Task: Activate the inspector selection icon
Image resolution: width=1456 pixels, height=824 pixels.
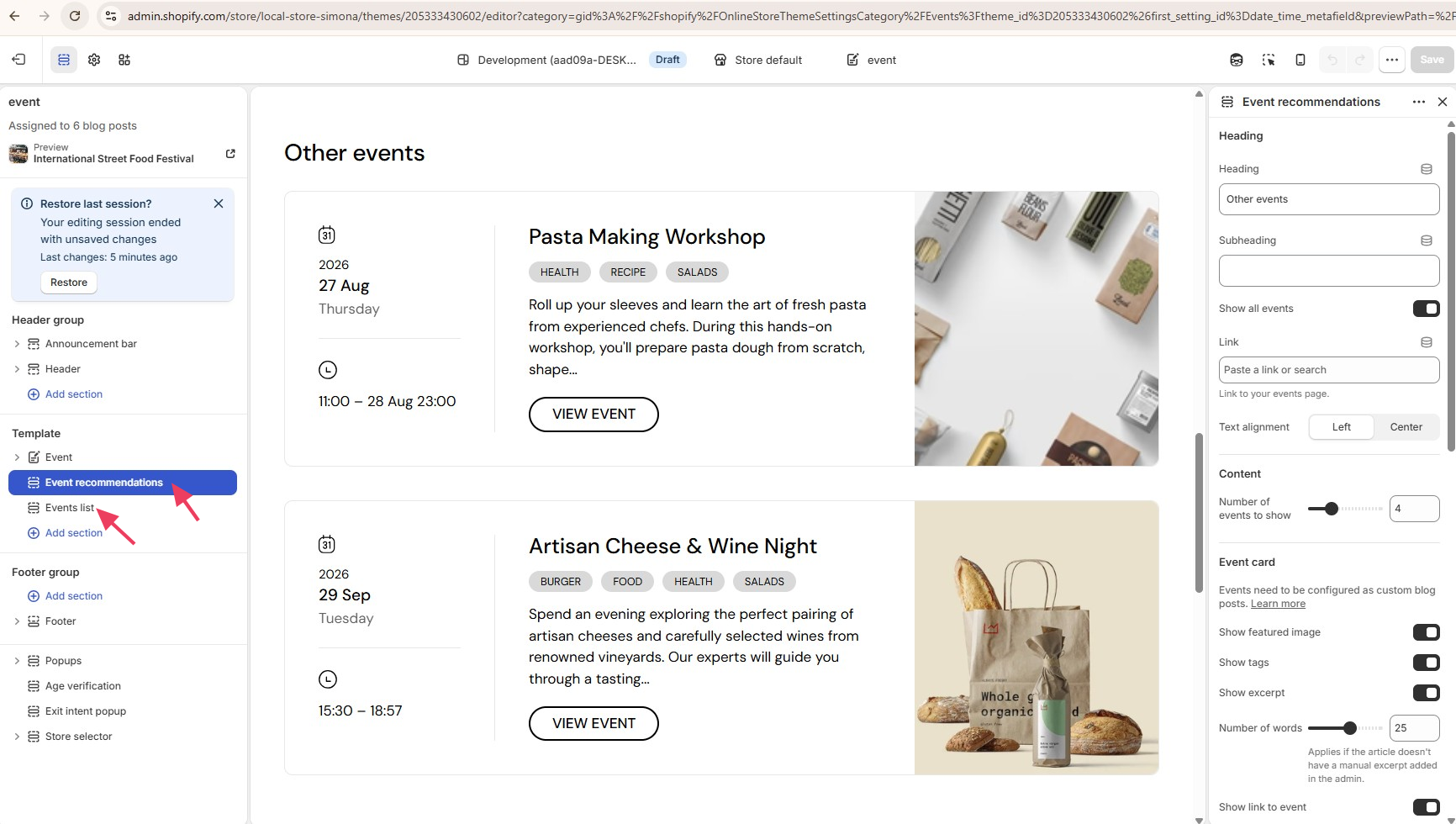Action: pos(1269,60)
